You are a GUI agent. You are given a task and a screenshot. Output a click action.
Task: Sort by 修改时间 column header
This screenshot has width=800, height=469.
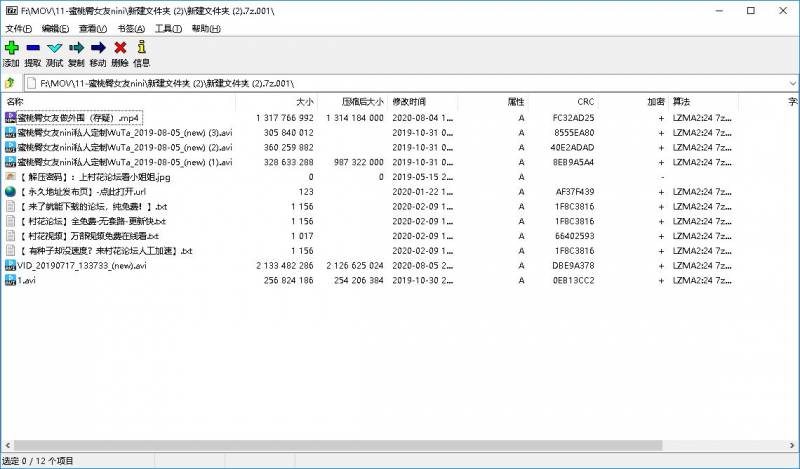[x=409, y=102]
